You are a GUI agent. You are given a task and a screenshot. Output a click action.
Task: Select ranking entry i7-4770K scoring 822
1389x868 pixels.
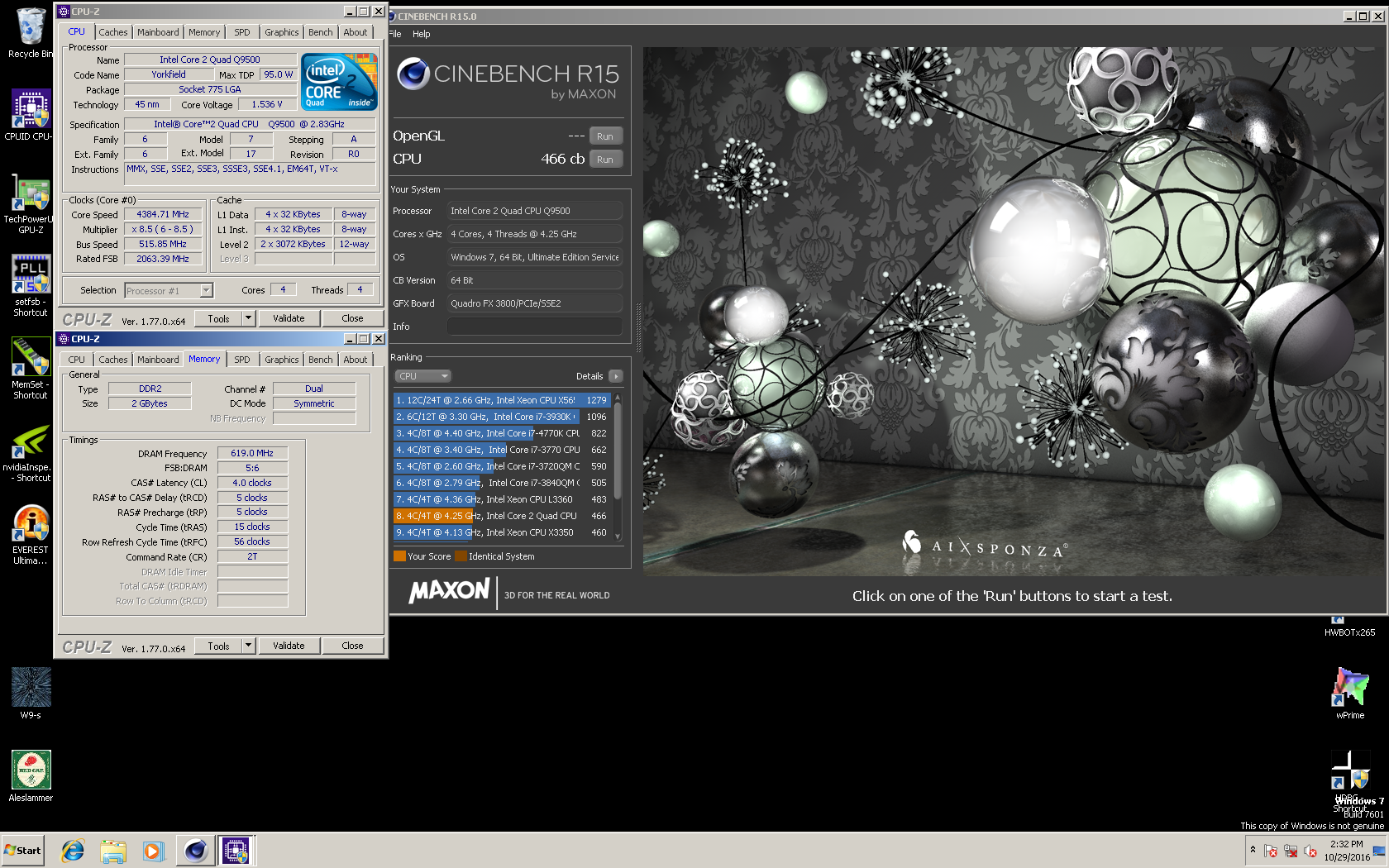tap(502, 433)
